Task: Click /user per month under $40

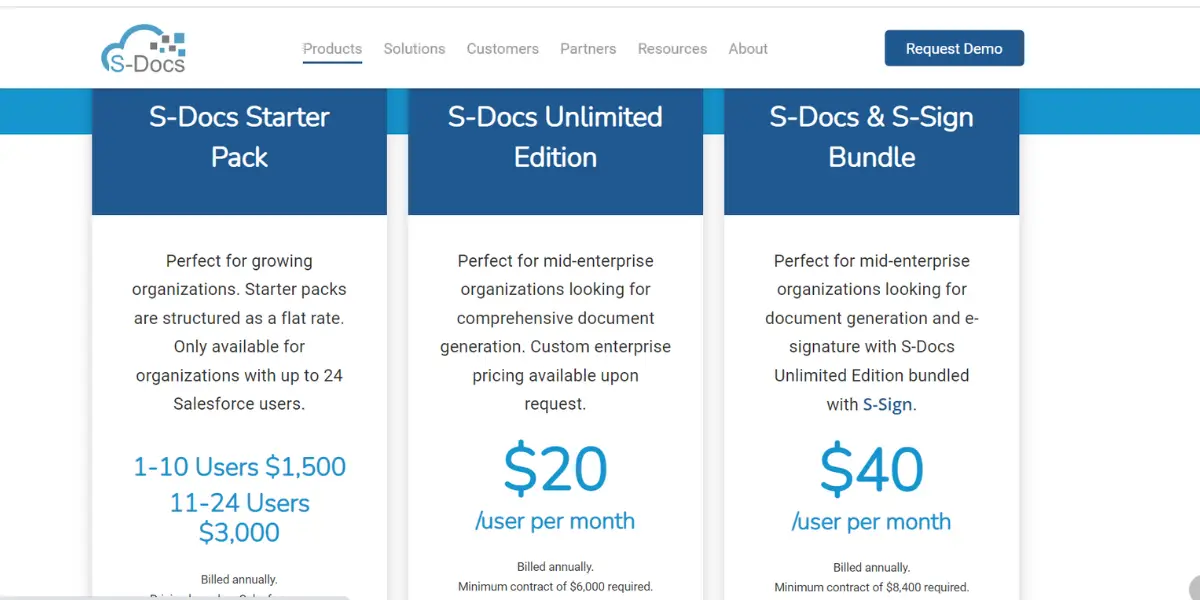Action: tap(871, 521)
